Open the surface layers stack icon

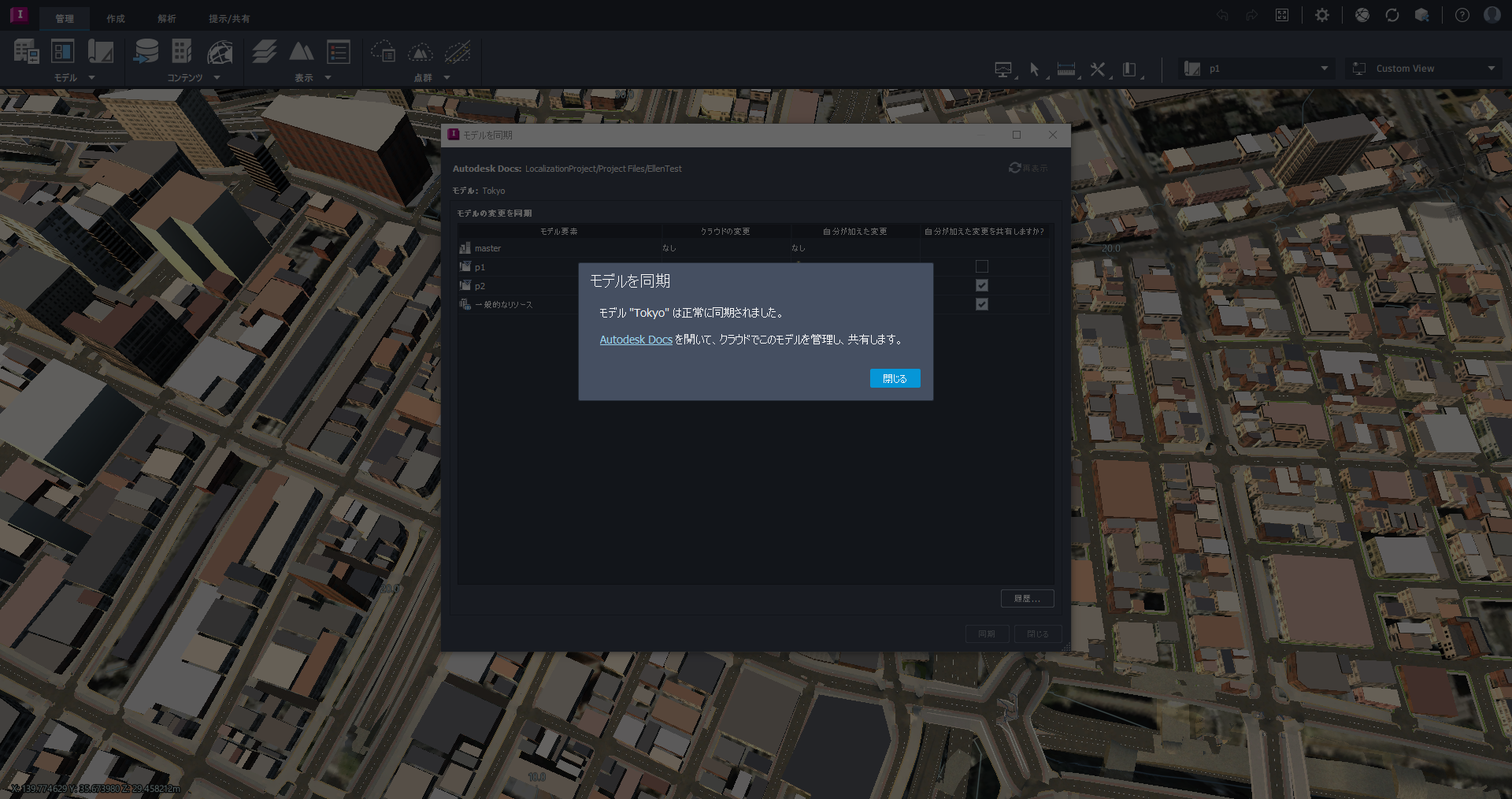coord(265,52)
